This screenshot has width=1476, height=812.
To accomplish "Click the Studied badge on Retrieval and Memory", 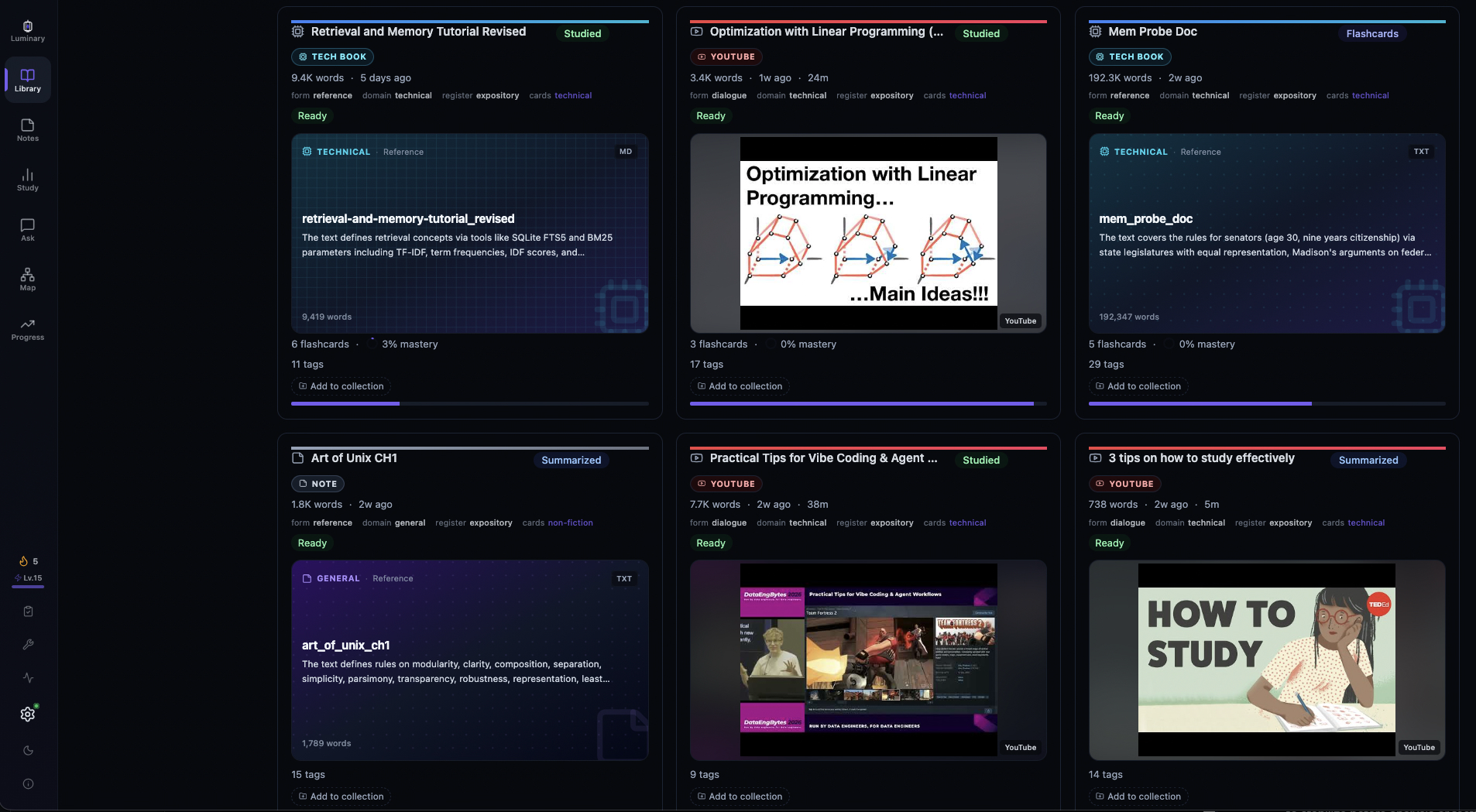I will (582, 33).
